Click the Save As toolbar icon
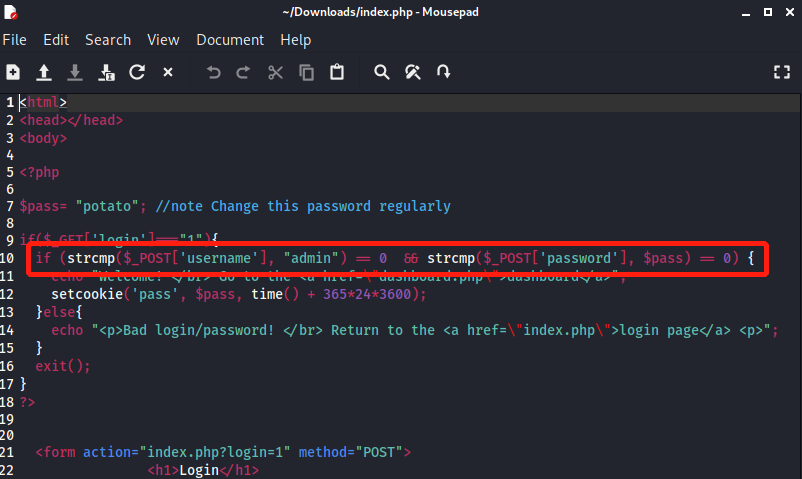Viewport: 802px width, 479px height. pos(106,72)
